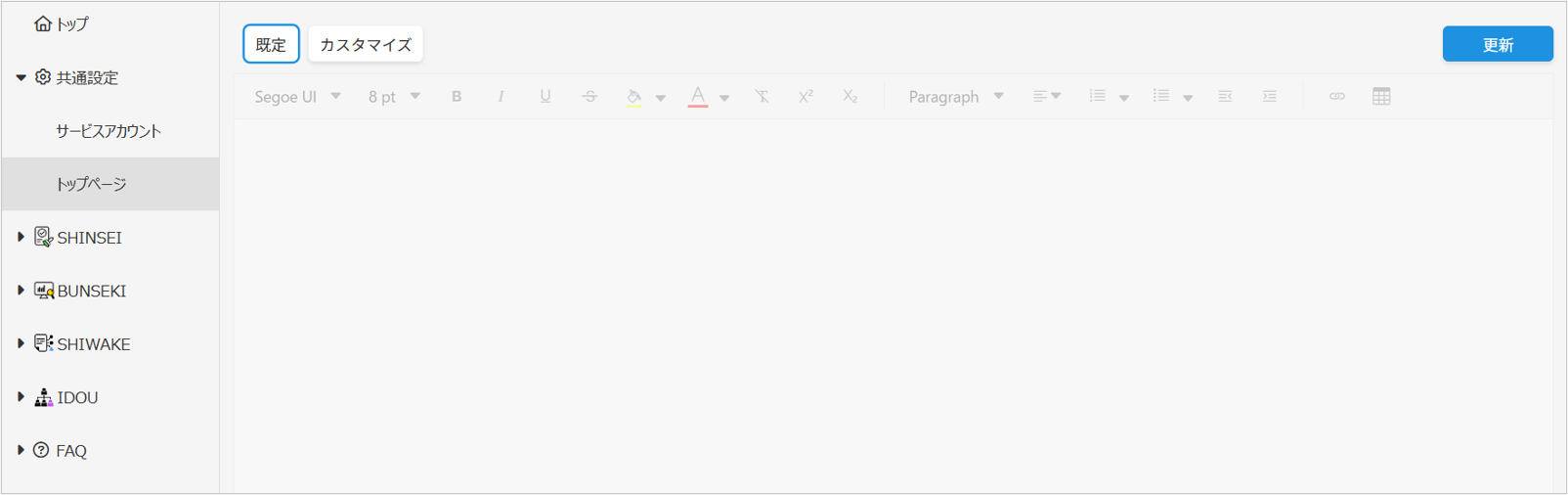The image size is (1568, 495).
Task: Click the clear formatting icon
Action: click(x=762, y=96)
